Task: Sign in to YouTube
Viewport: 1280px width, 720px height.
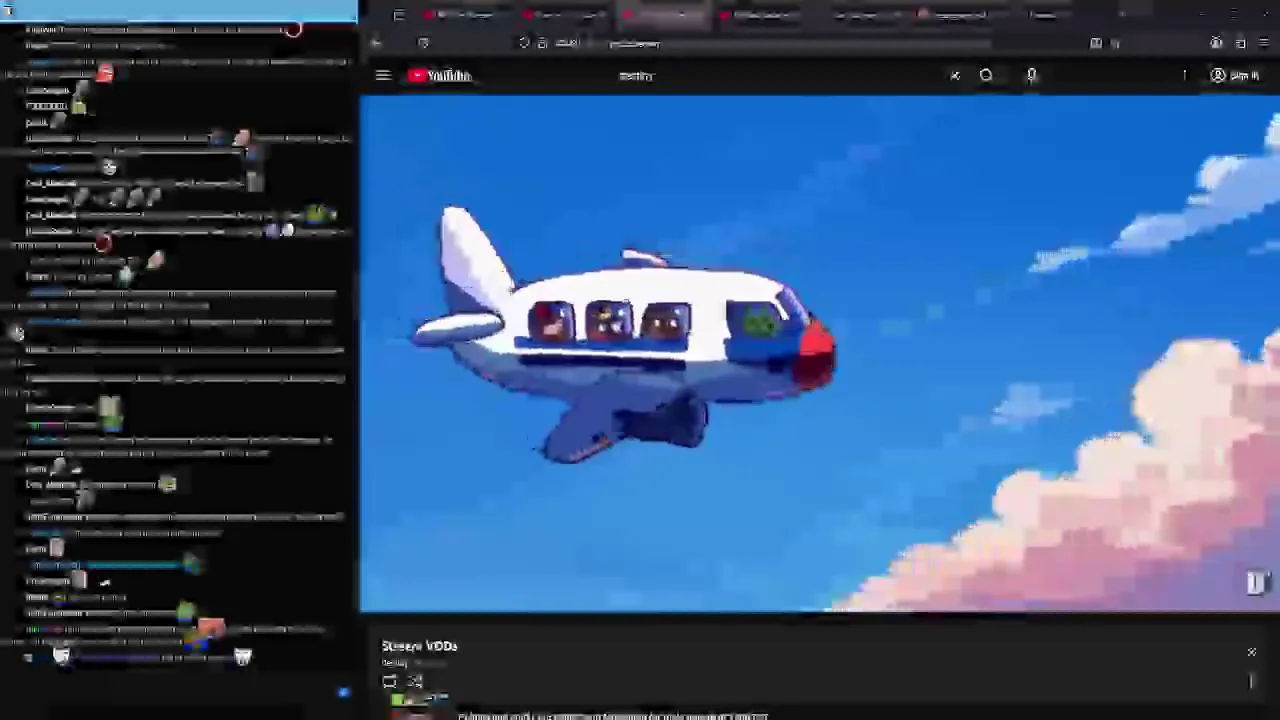Action: [1234, 75]
